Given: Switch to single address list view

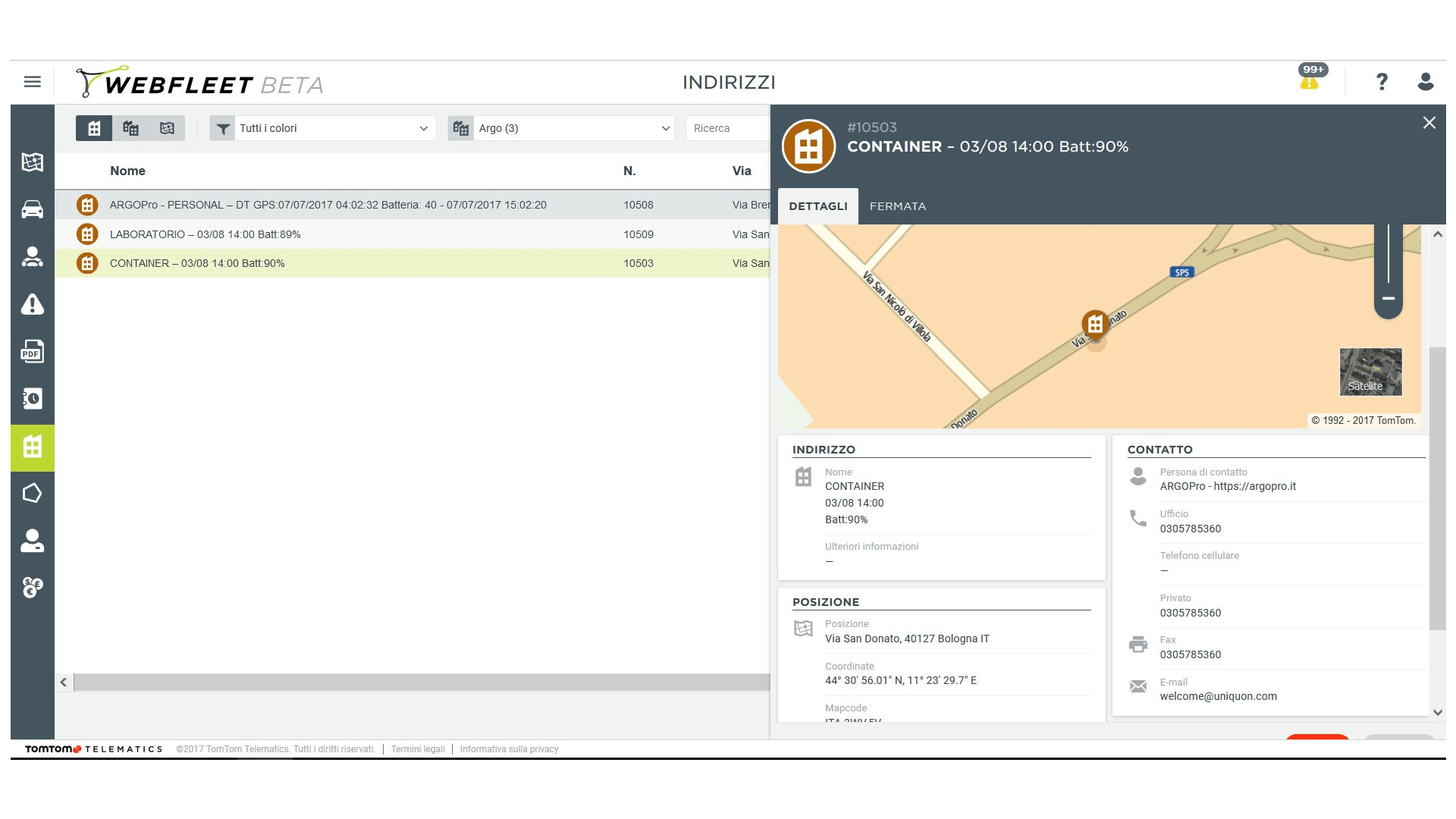Looking at the screenshot, I should (94, 128).
